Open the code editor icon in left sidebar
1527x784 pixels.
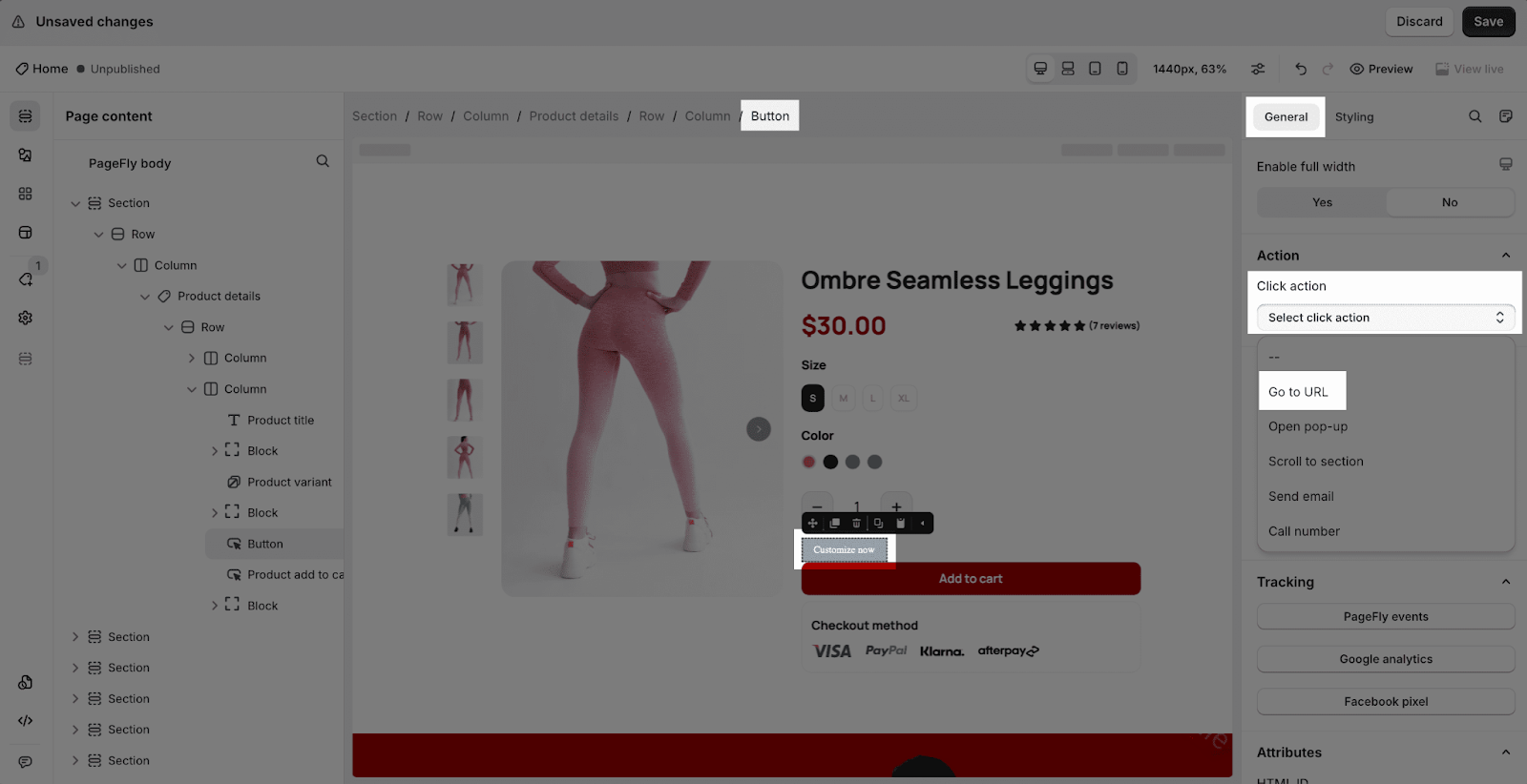tap(26, 721)
